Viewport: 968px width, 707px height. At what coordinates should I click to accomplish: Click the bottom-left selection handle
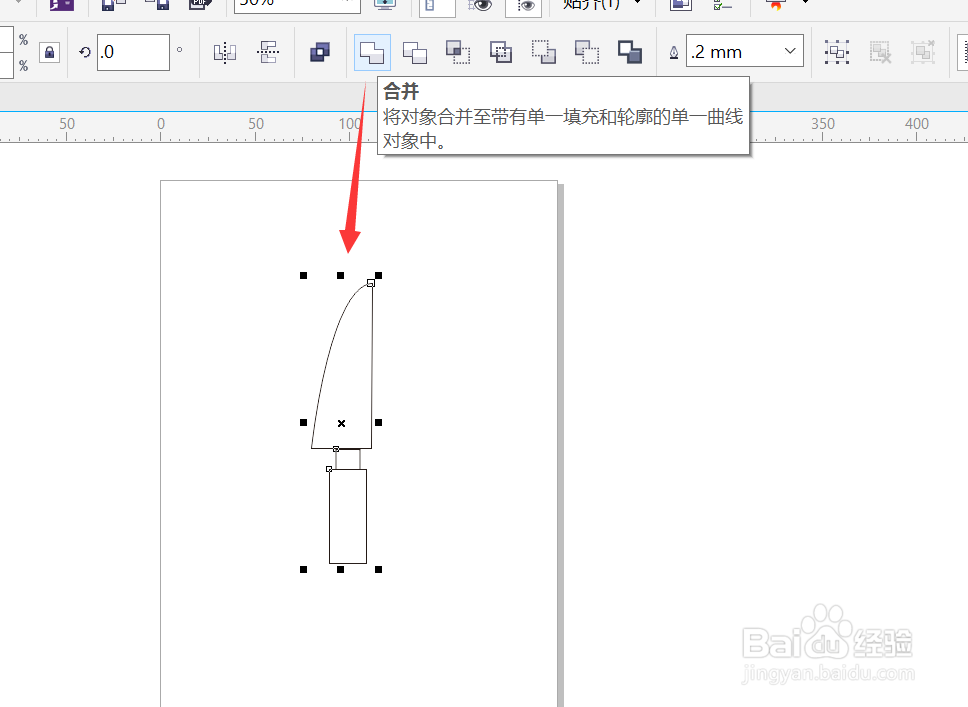(x=303, y=569)
